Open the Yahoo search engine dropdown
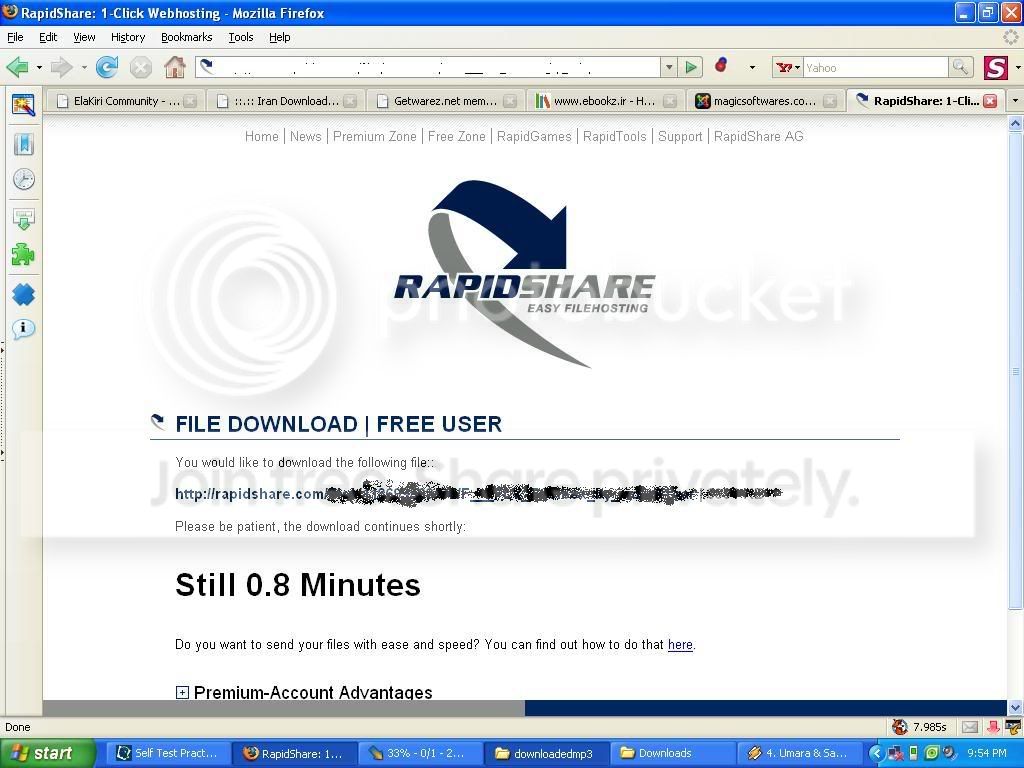Screen dimensions: 1024x768 pos(788,67)
